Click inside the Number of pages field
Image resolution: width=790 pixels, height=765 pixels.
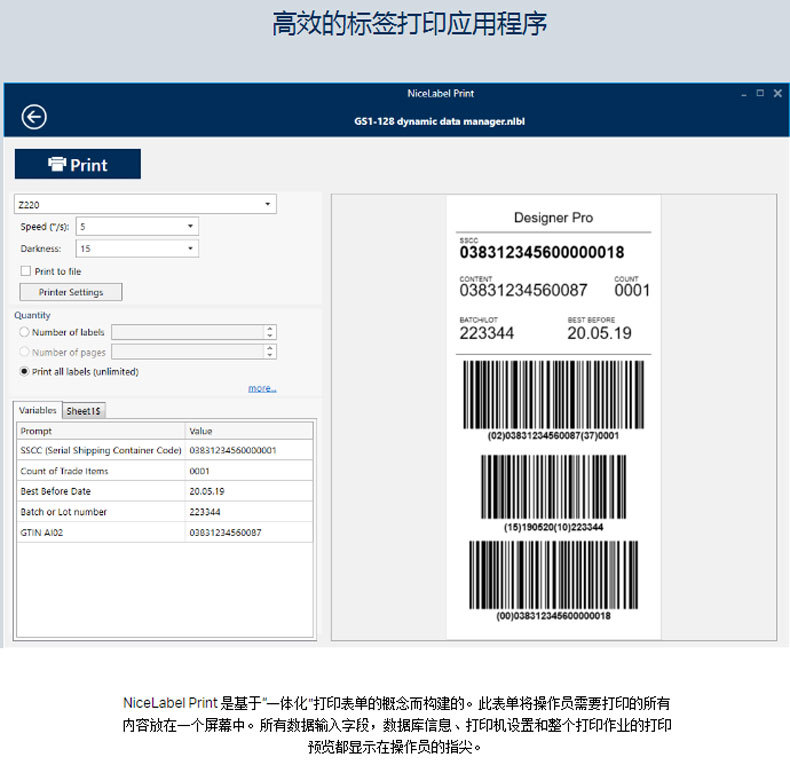click(187, 351)
